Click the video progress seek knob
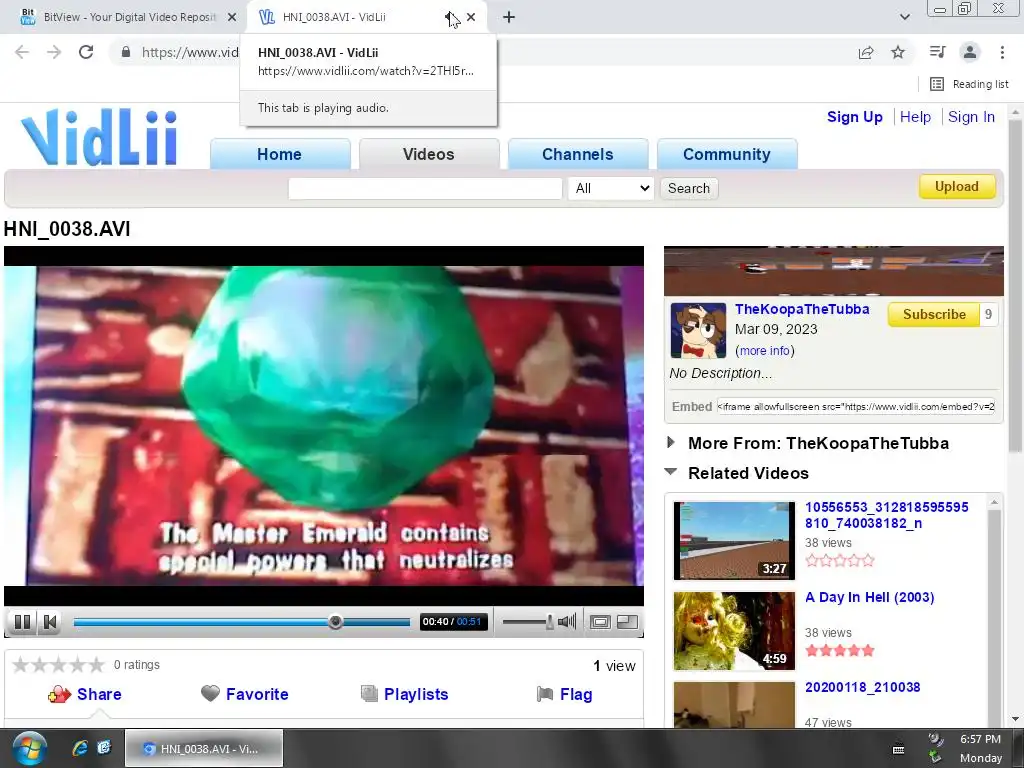 tap(335, 622)
